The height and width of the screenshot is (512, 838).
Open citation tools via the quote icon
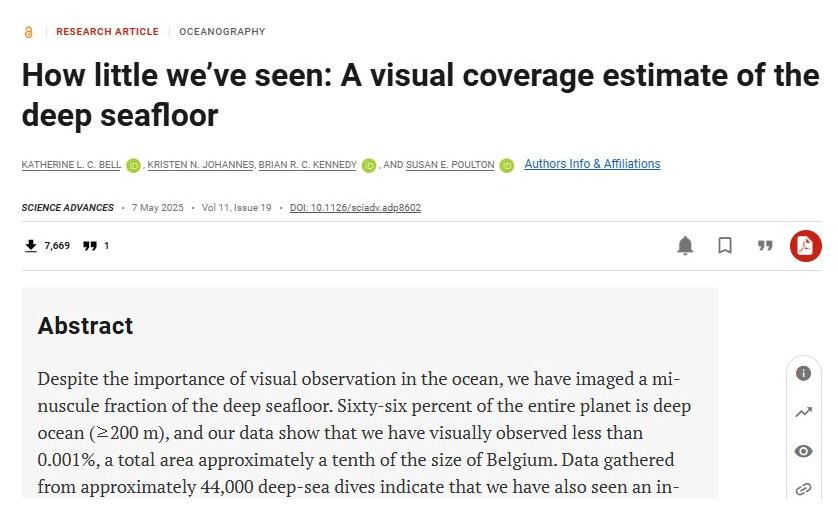coord(765,246)
